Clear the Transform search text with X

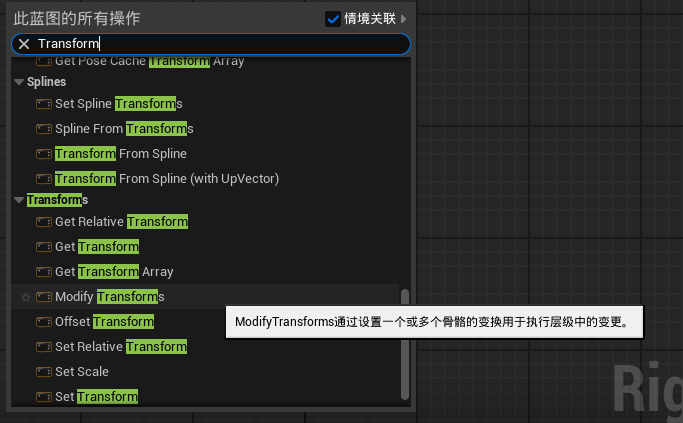pyautogui.click(x=24, y=44)
